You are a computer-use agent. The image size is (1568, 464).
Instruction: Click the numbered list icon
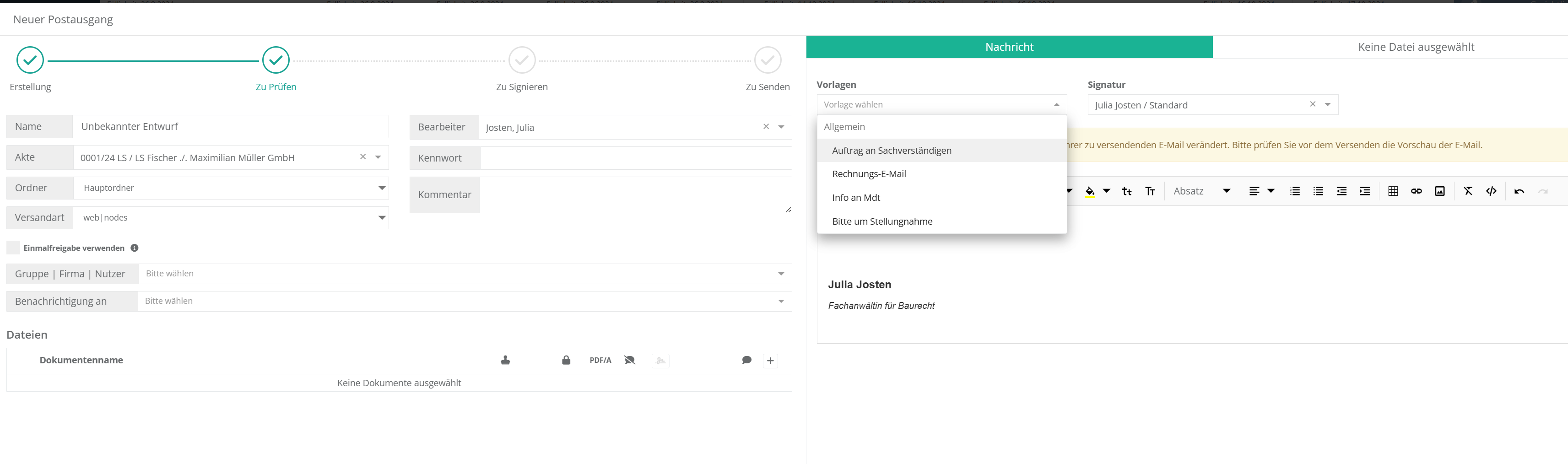click(x=1295, y=191)
